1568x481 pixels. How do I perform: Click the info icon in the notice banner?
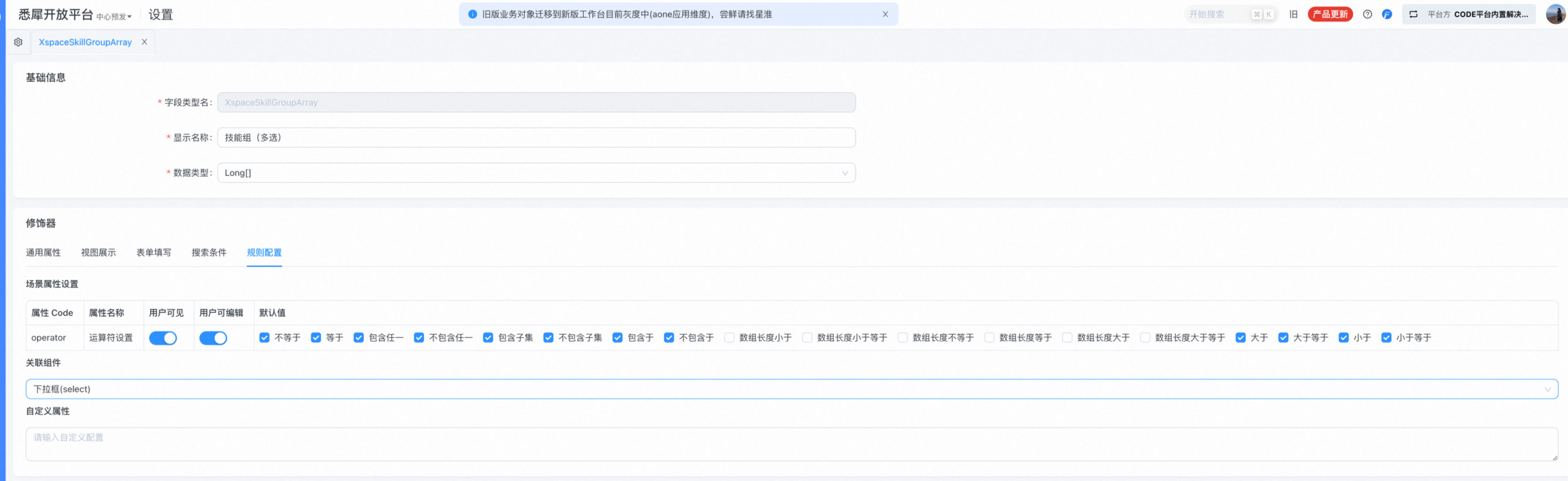(x=472, y=14)
